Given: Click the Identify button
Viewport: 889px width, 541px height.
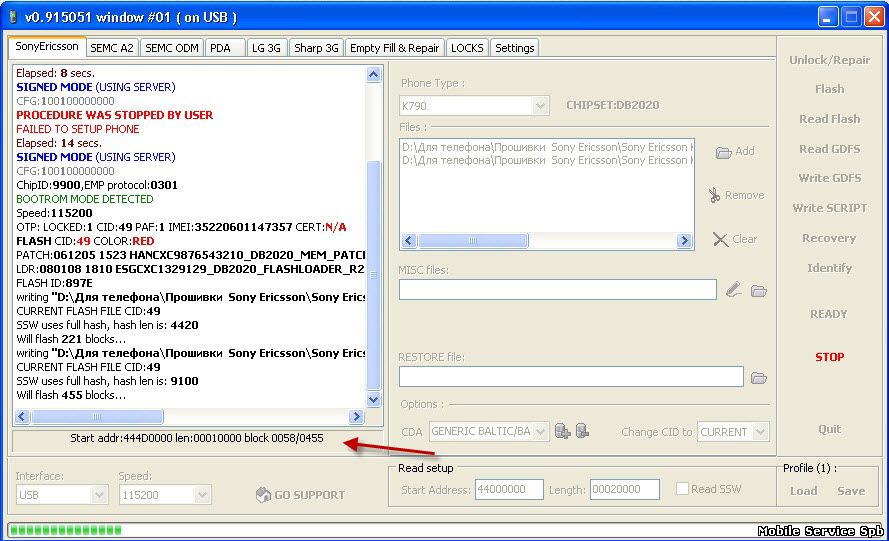Looking at the screenshot, I should [829, 268].
